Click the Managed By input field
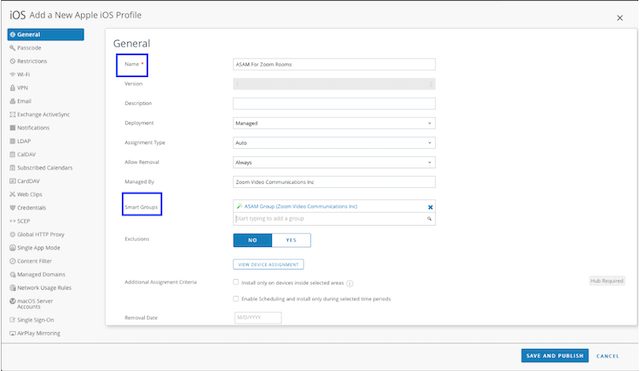Image resolution: width=640 pixels, height=371 pixels. (x=334, y=182)
